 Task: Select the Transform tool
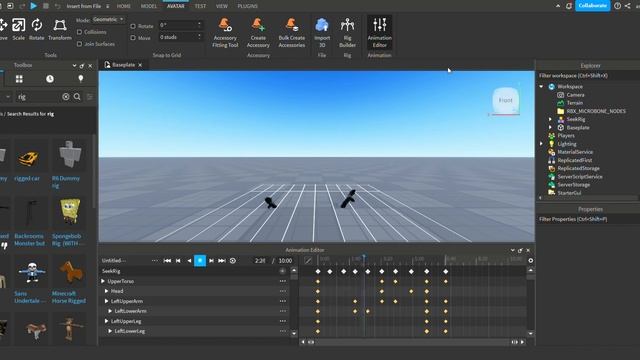60,29
